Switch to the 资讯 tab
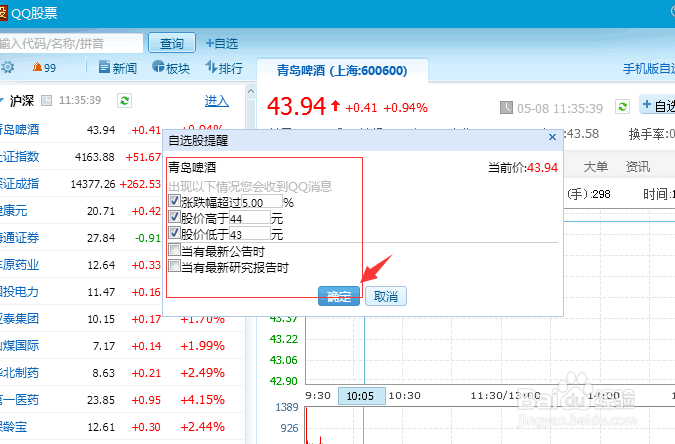 click(638, 167)
